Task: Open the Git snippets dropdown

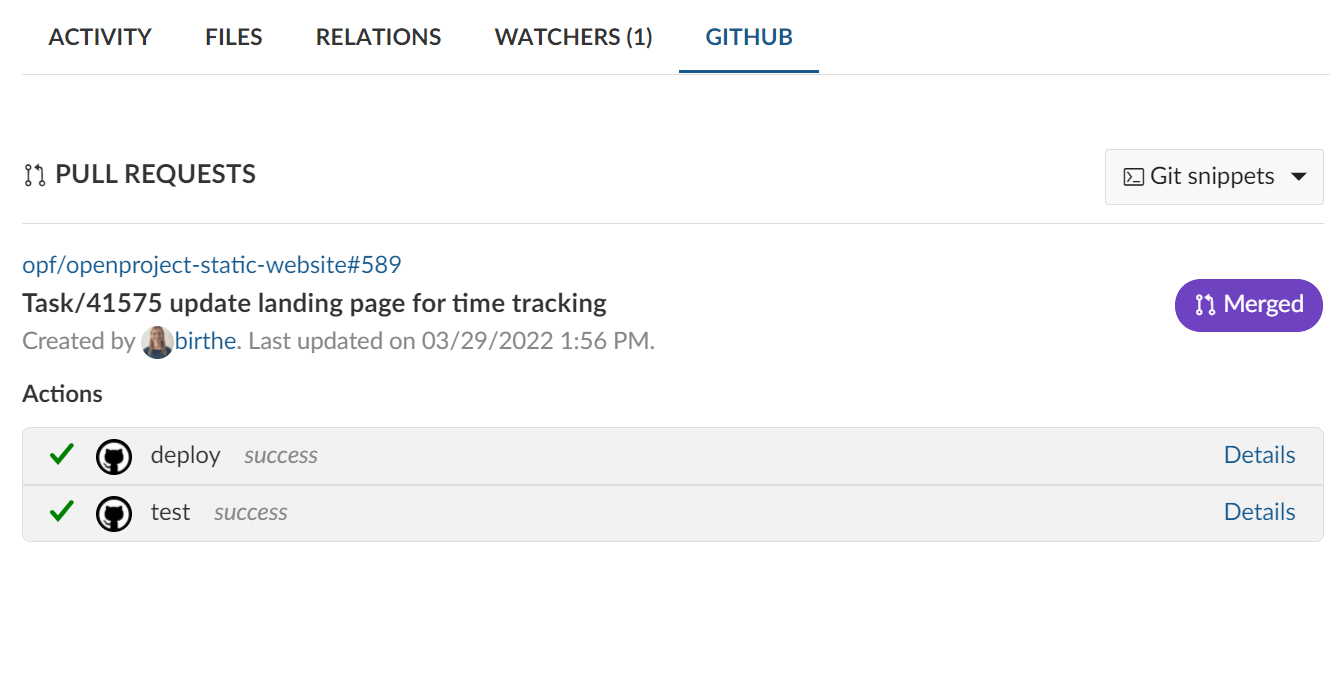Action: [1213, 176]
